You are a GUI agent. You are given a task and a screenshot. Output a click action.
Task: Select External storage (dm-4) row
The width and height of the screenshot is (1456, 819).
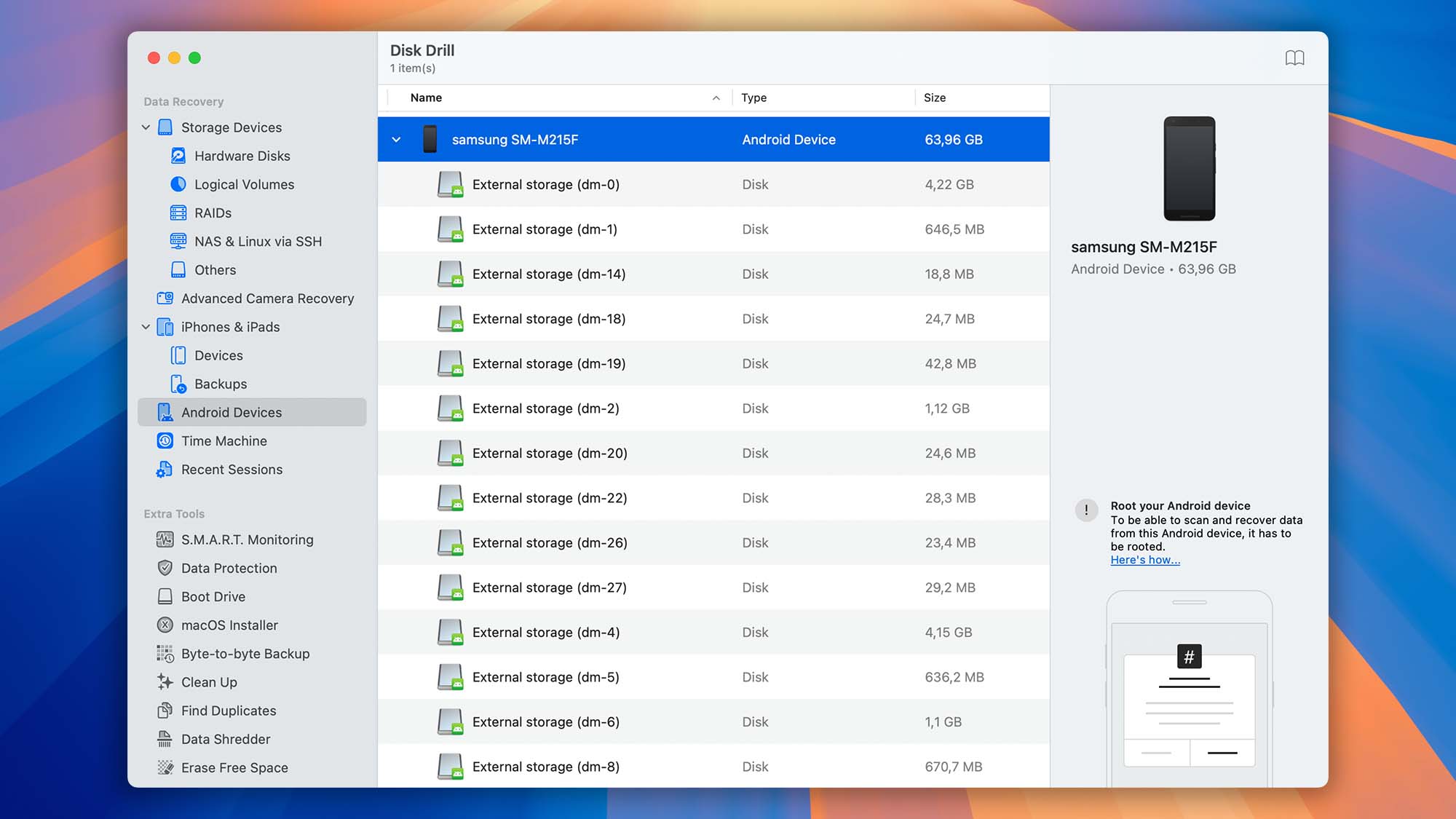[713, 632]
